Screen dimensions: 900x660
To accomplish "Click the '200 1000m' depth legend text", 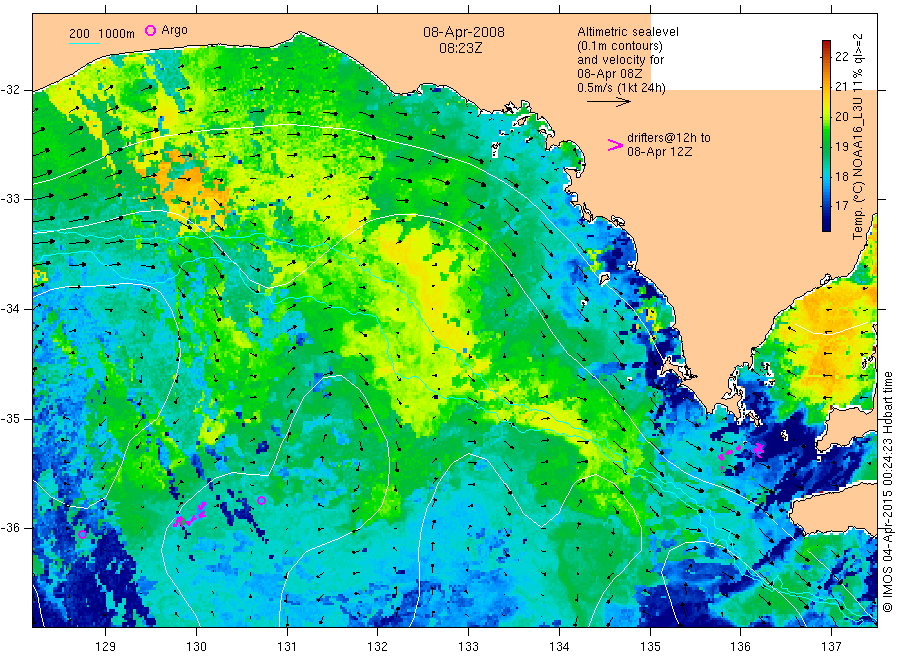I will pyautogui.click(x=102, y=34).
